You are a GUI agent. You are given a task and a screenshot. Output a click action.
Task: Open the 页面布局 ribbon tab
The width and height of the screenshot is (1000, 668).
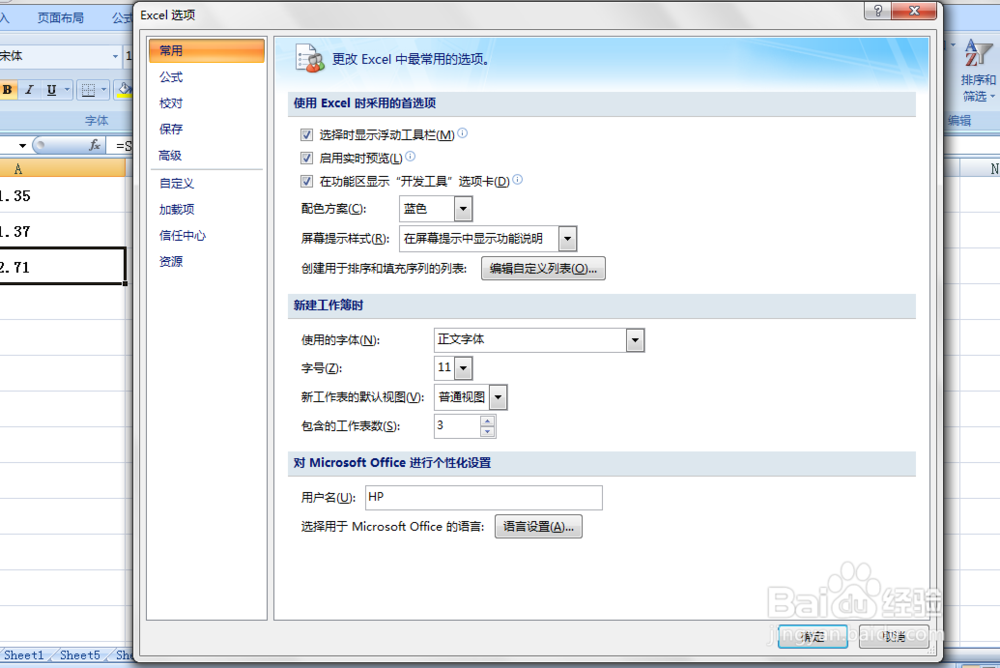click(61, 18)
